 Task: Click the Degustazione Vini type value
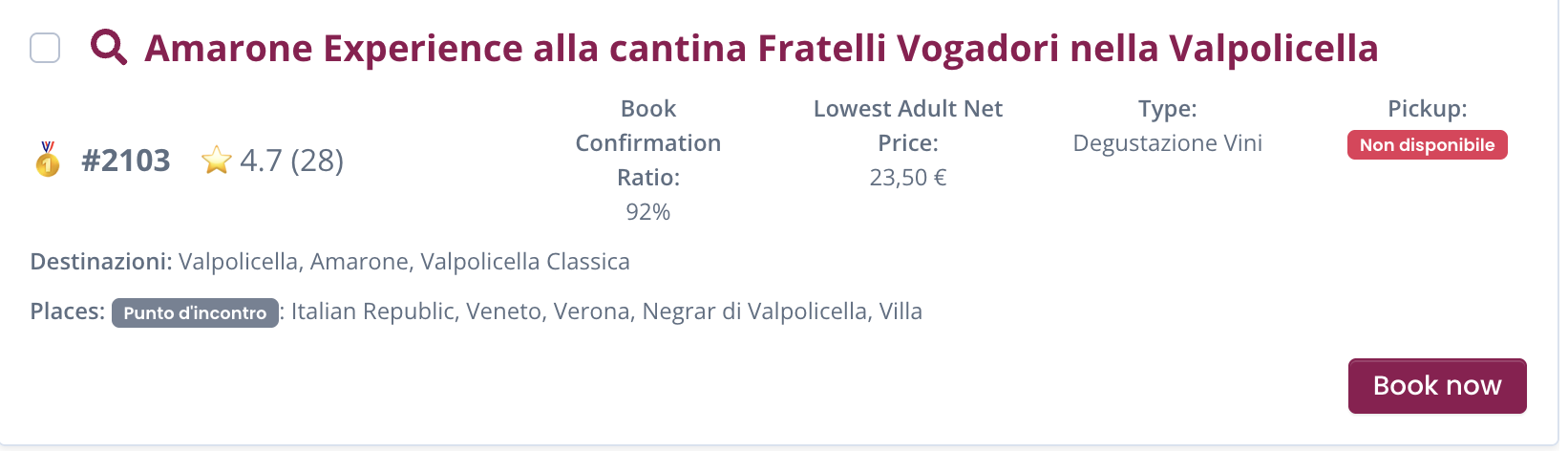coord(1167,143)
